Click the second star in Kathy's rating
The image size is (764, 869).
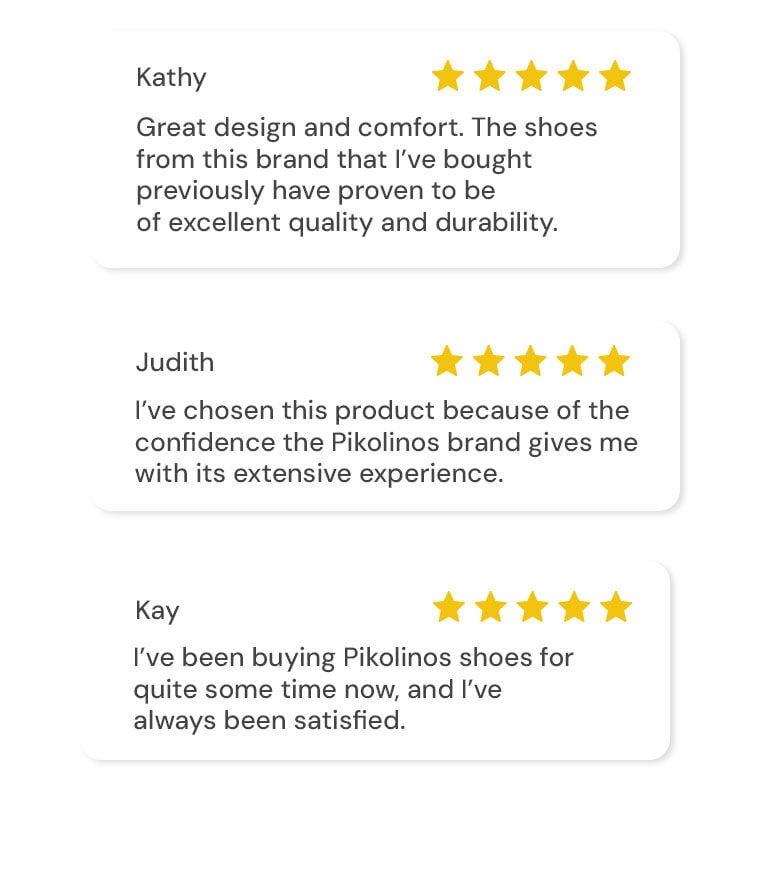pyautogui.click(x=490, y=76)
